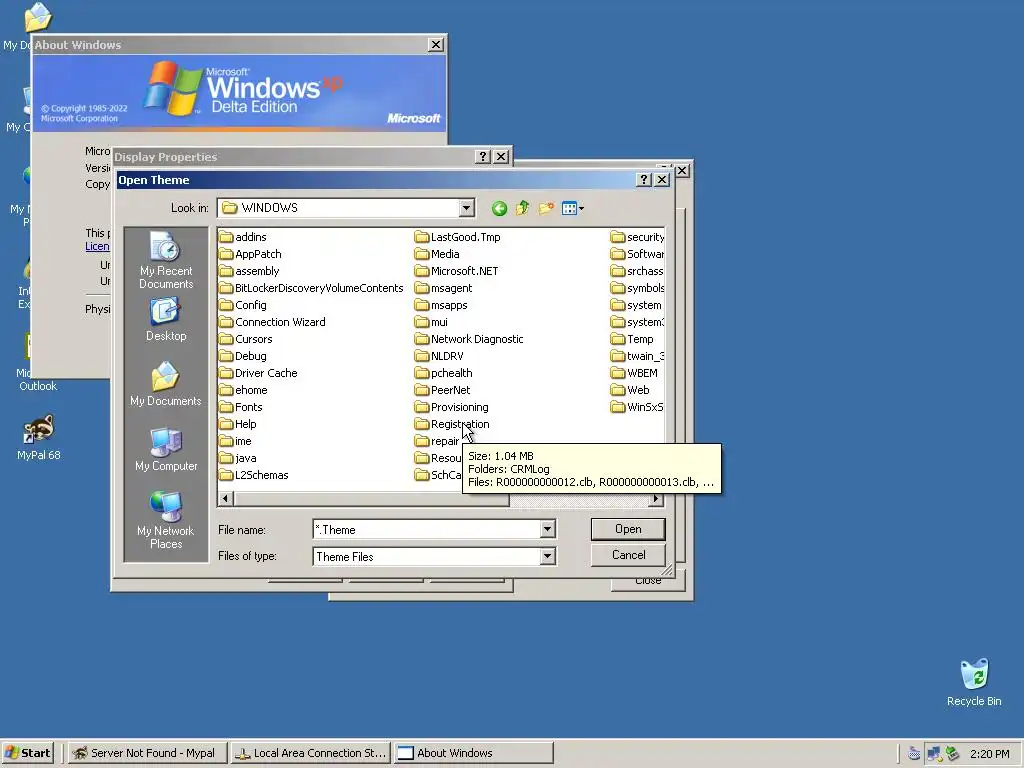This screenshot has width=1024, height=768.
Task: Select the Fonts folder
Action: tap(241, 407)
